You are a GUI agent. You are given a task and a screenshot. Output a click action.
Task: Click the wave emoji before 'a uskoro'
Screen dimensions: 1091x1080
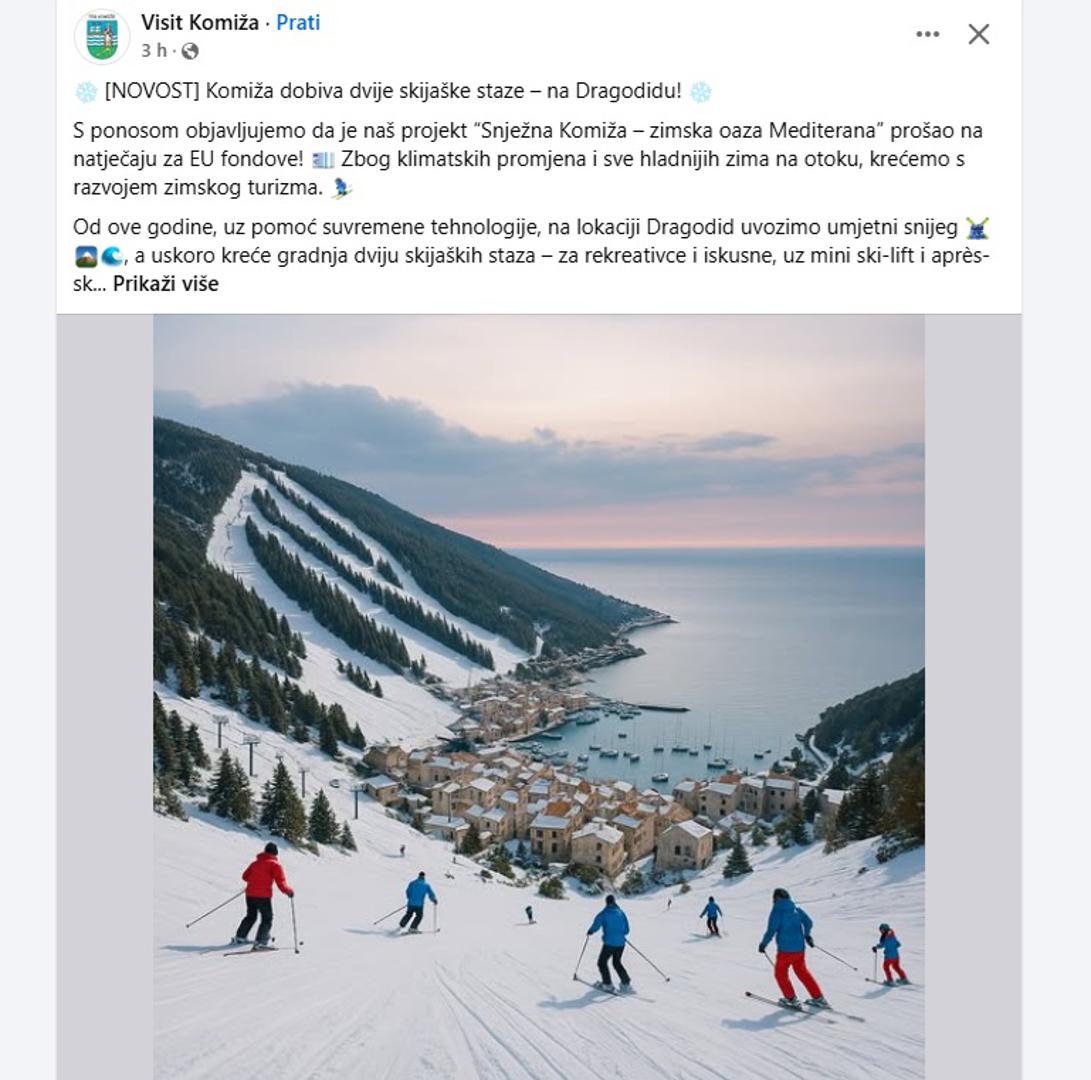pos(112,257)
